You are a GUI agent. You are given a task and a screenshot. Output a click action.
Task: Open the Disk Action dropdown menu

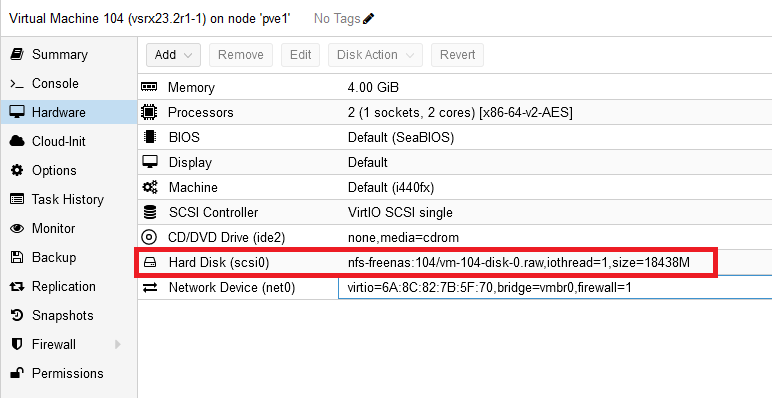click(375, 55)
